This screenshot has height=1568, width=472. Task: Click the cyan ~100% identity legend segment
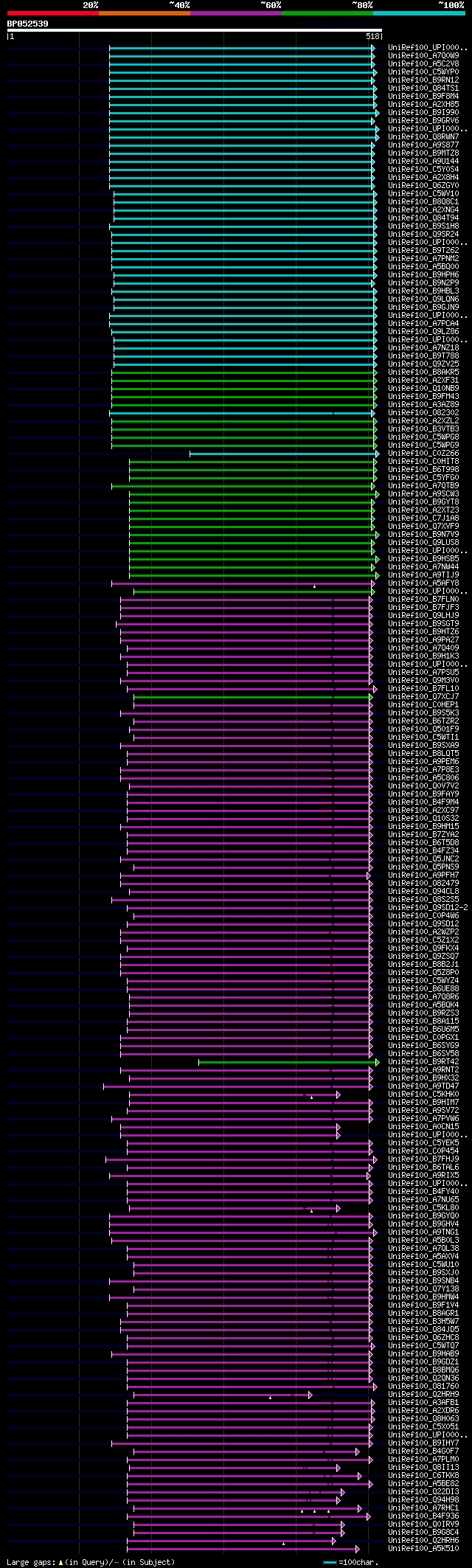tap(419, 13)
